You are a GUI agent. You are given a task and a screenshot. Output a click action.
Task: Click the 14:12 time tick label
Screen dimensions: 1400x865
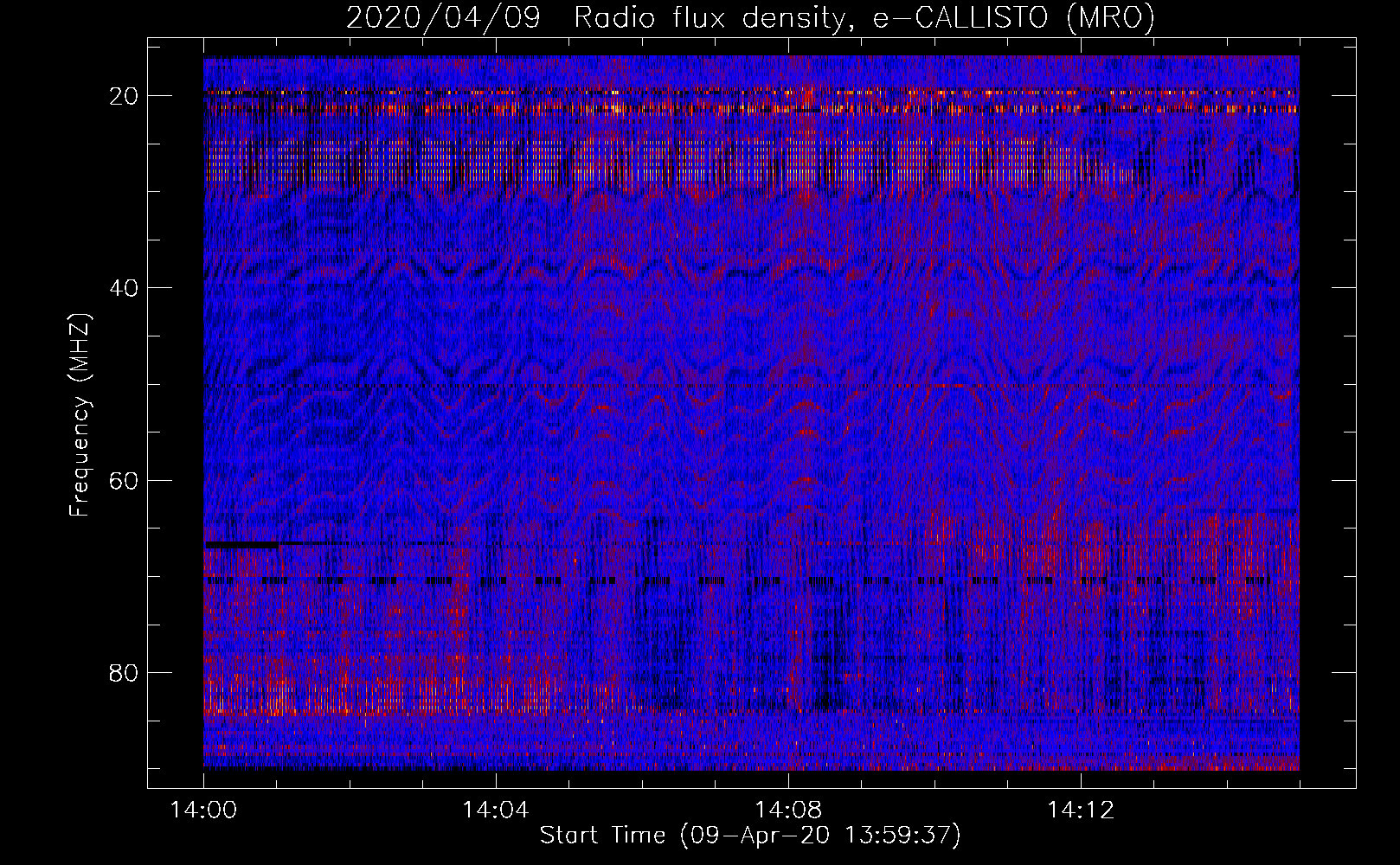pos(1080,811)
